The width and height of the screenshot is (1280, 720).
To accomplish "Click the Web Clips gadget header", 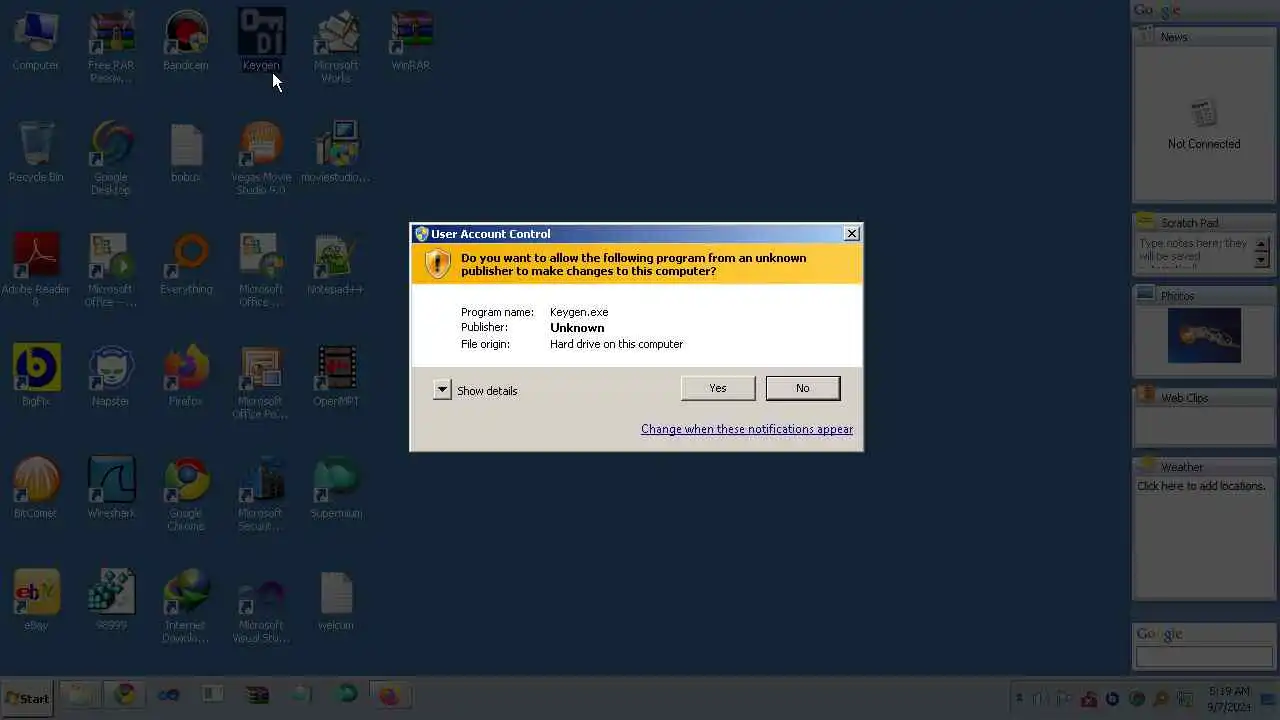I will coord(1204,397).
